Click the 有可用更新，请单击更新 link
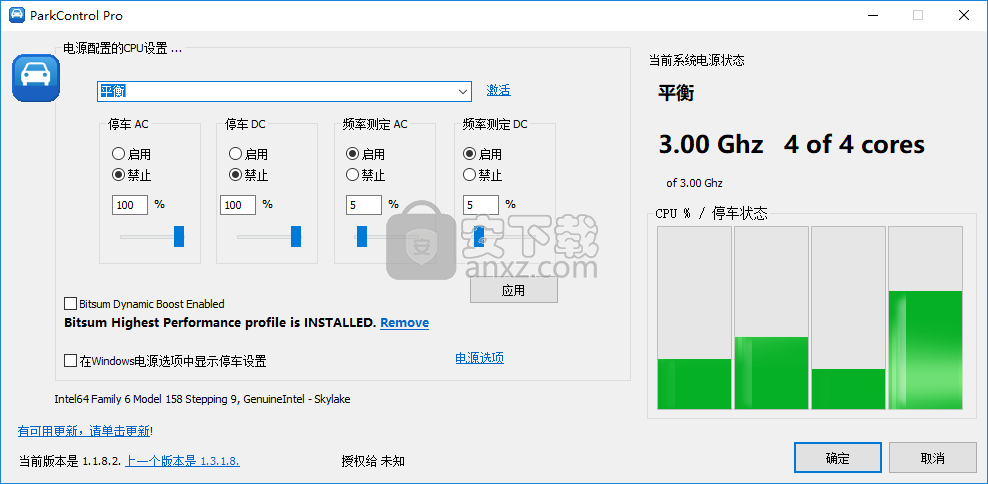This screenshot has width=988, height=484. click(x=84, y=431)
